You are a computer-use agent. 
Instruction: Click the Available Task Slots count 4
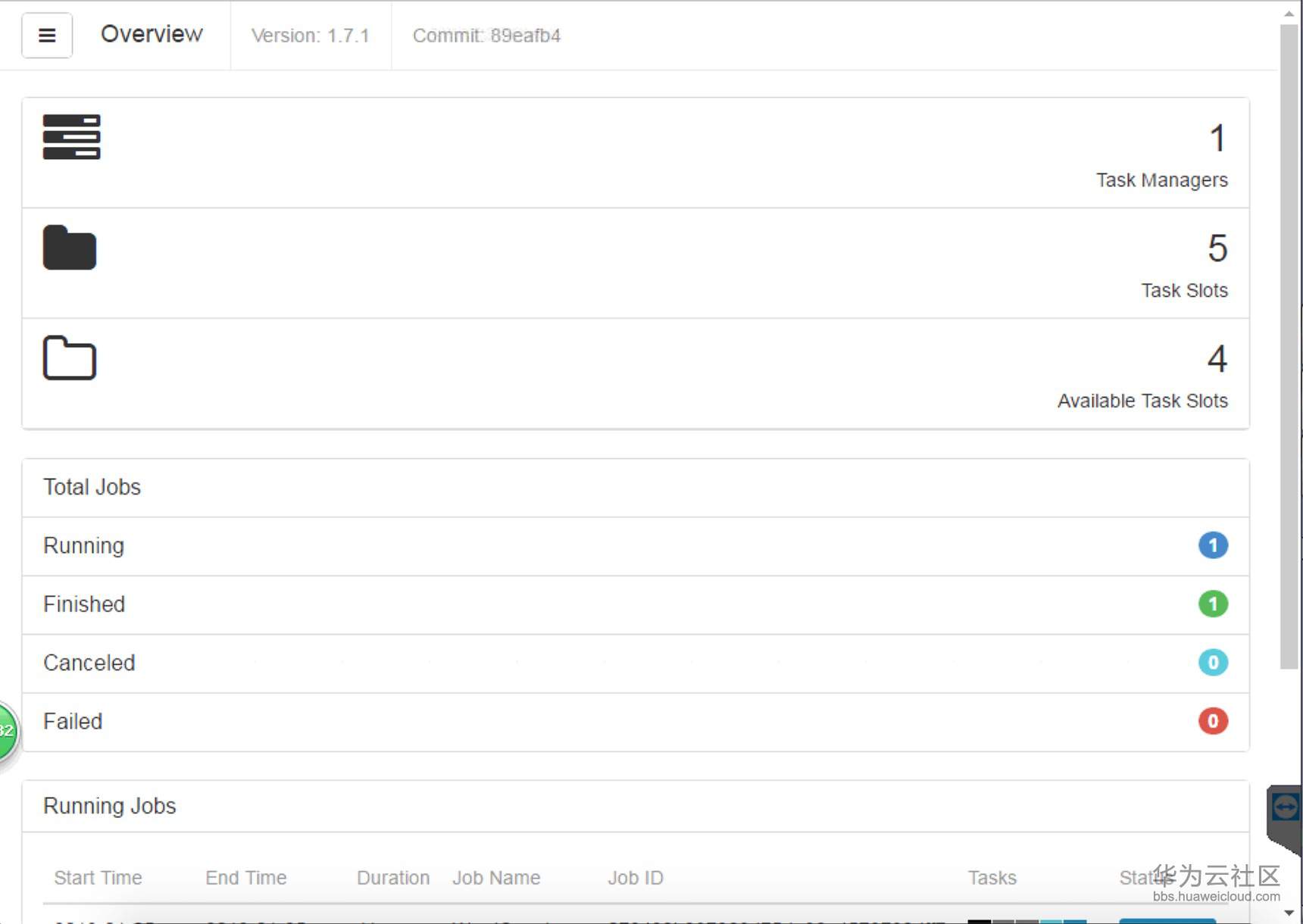[1217, 359]
